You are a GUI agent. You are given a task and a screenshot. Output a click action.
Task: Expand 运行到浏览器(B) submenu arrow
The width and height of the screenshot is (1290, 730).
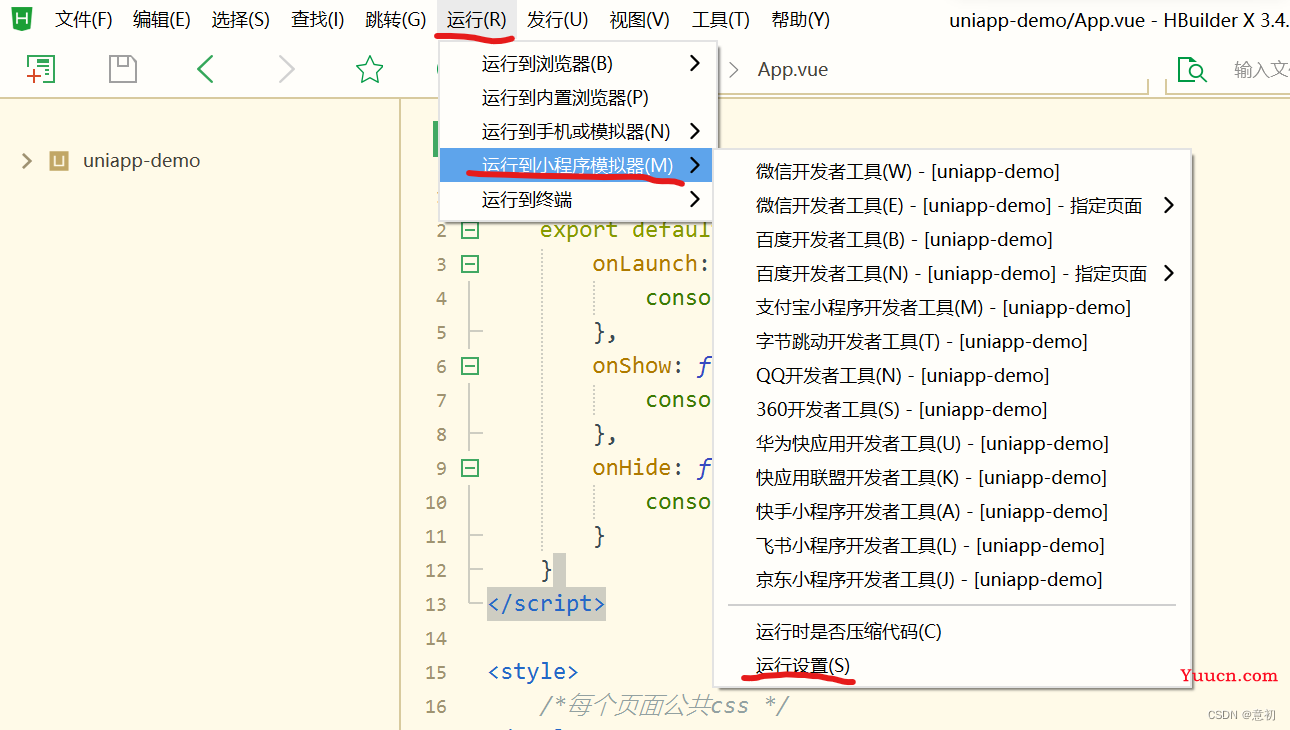694,64
